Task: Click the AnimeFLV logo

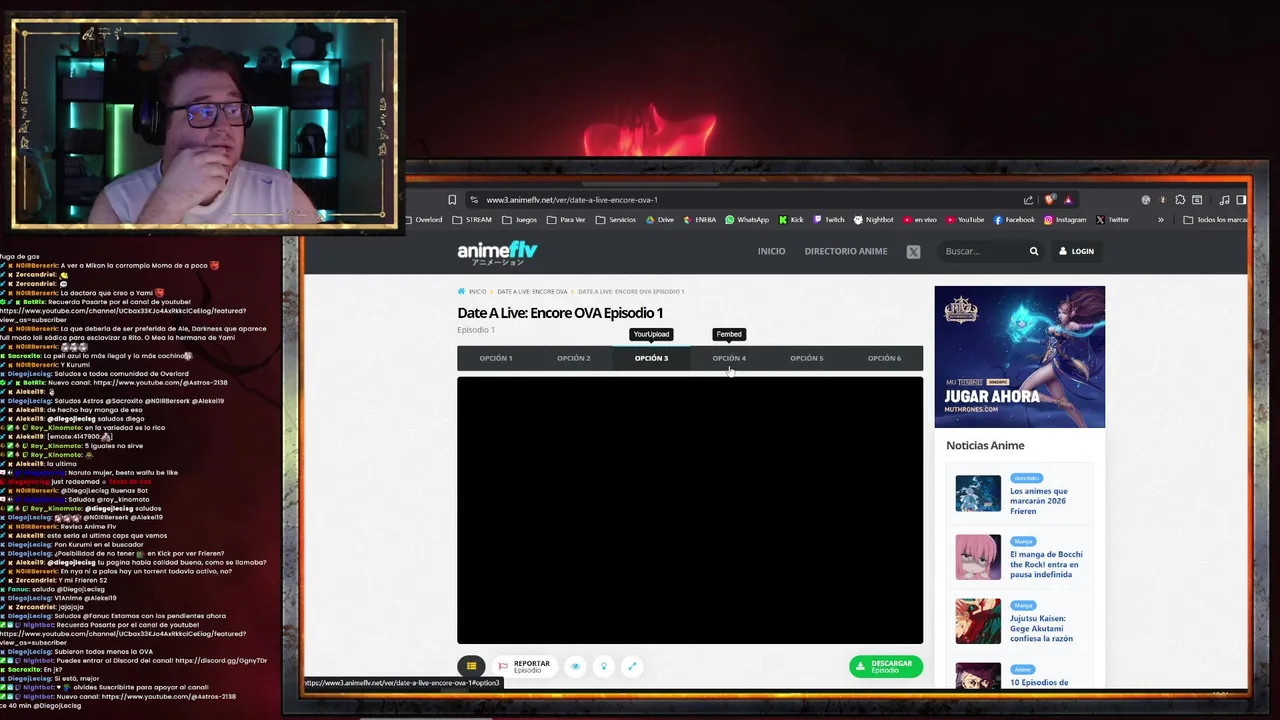Action: pos(497,252)
